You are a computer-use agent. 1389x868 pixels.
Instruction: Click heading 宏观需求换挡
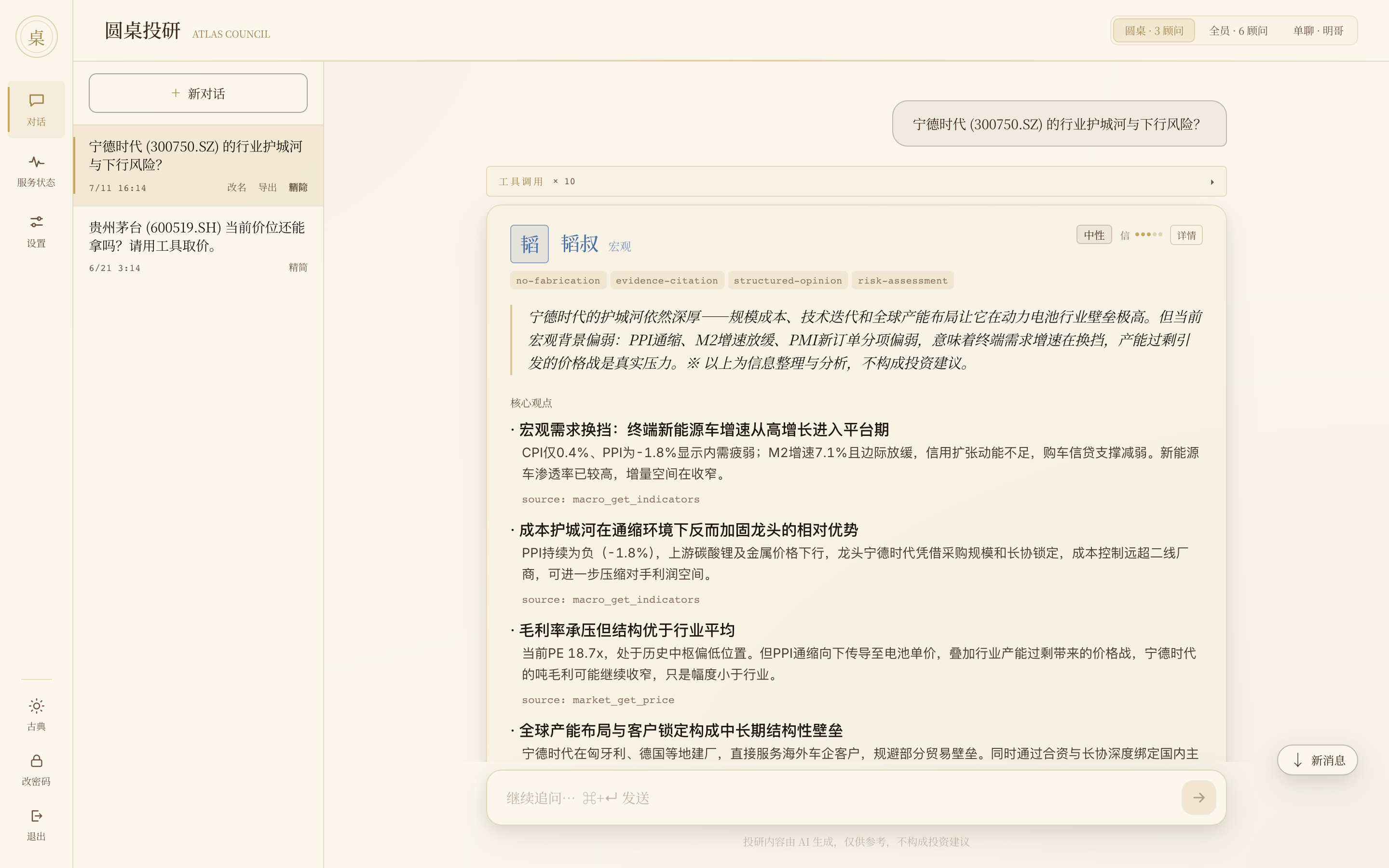704,429
